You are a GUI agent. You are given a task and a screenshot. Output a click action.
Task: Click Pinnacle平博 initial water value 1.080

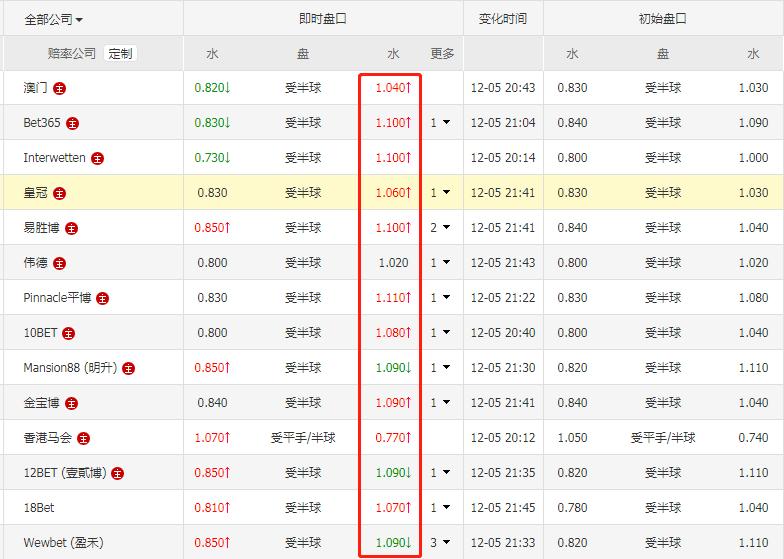pyautogui.click(x=754, y=298)
